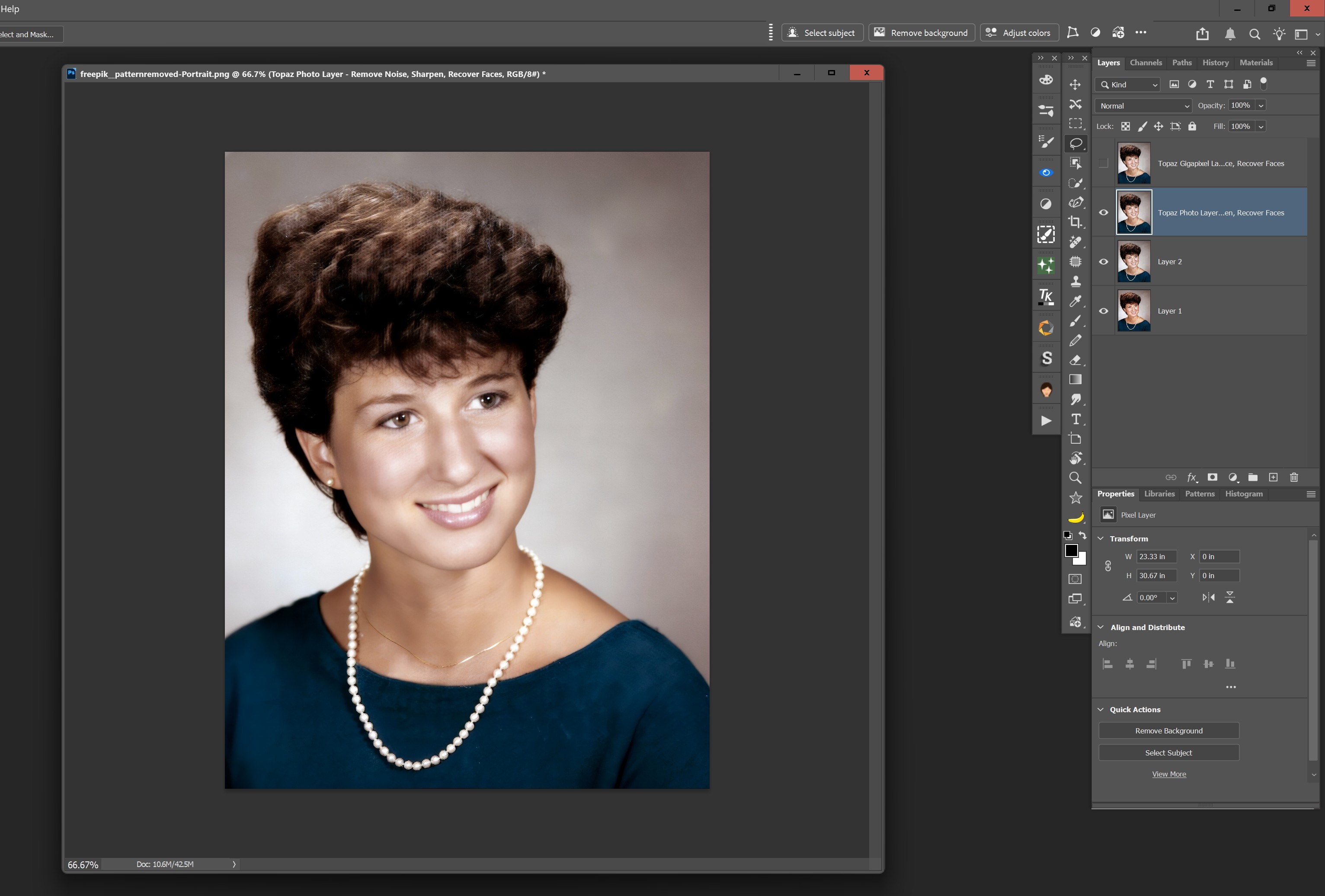Hide Layer 1 visibility eye
Image resolution: width=1325 pixels, height=896 pixels.
pyautogui.click(x=1103, y=310)
